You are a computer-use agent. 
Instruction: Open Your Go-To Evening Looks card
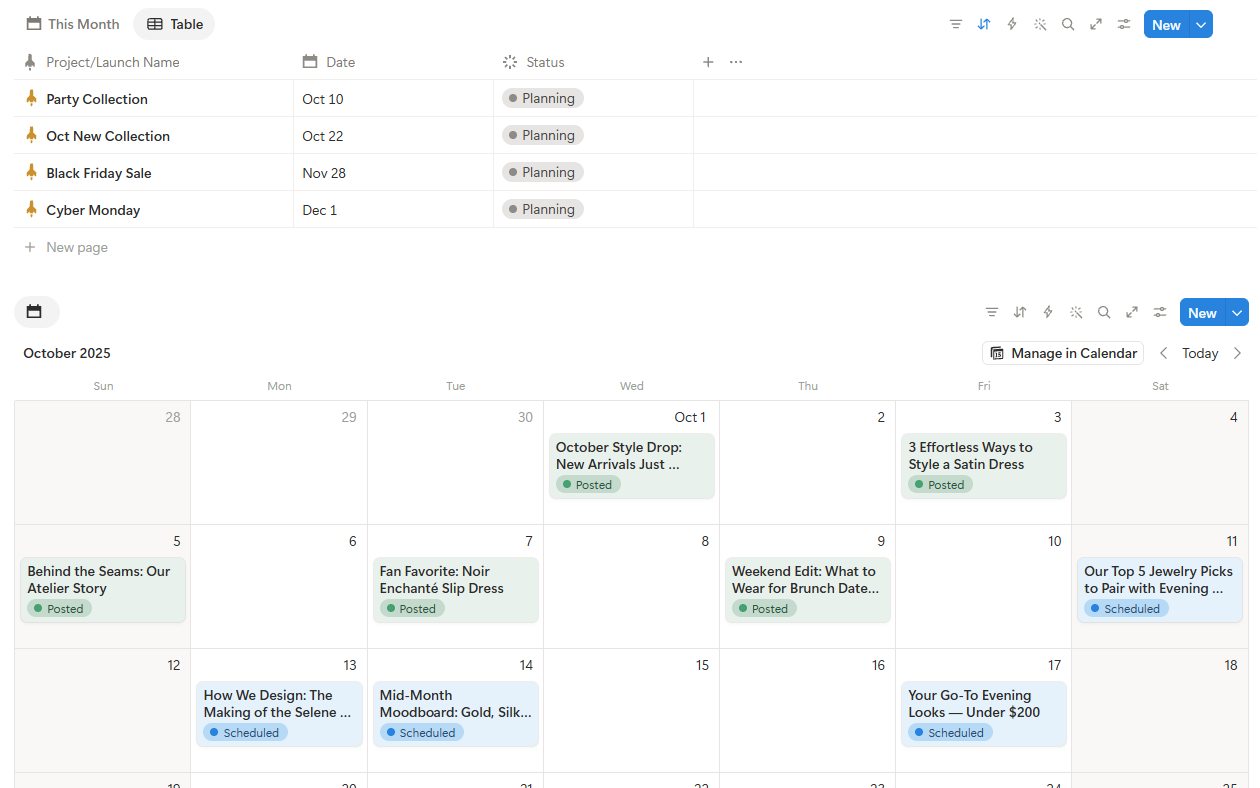[984, 713]
